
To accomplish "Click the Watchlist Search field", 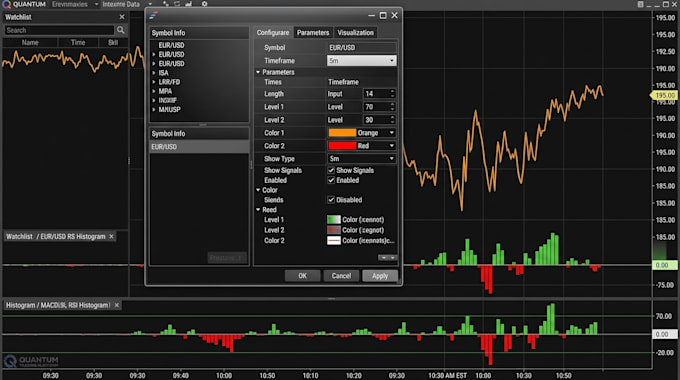I will (59, 30).
